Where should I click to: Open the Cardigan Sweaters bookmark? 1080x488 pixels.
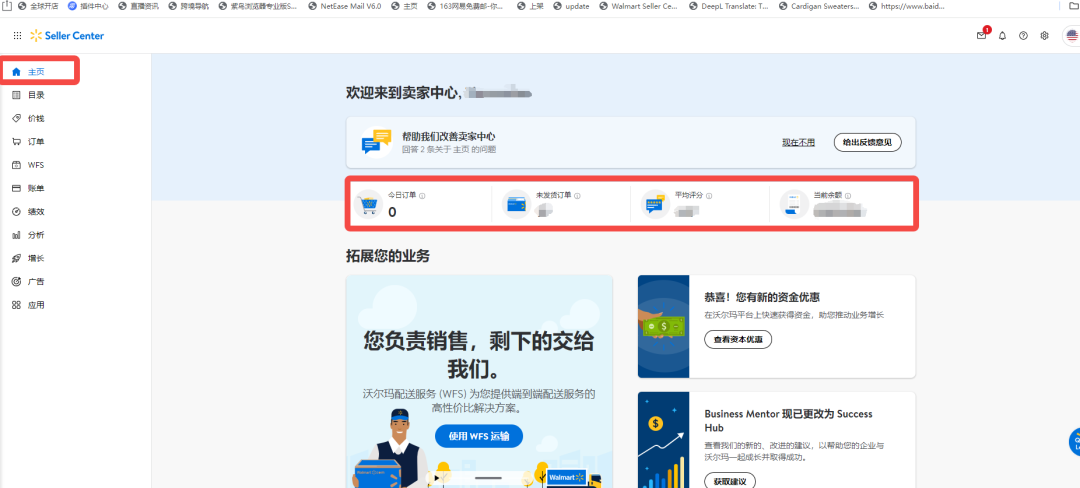tap(820, 6)
